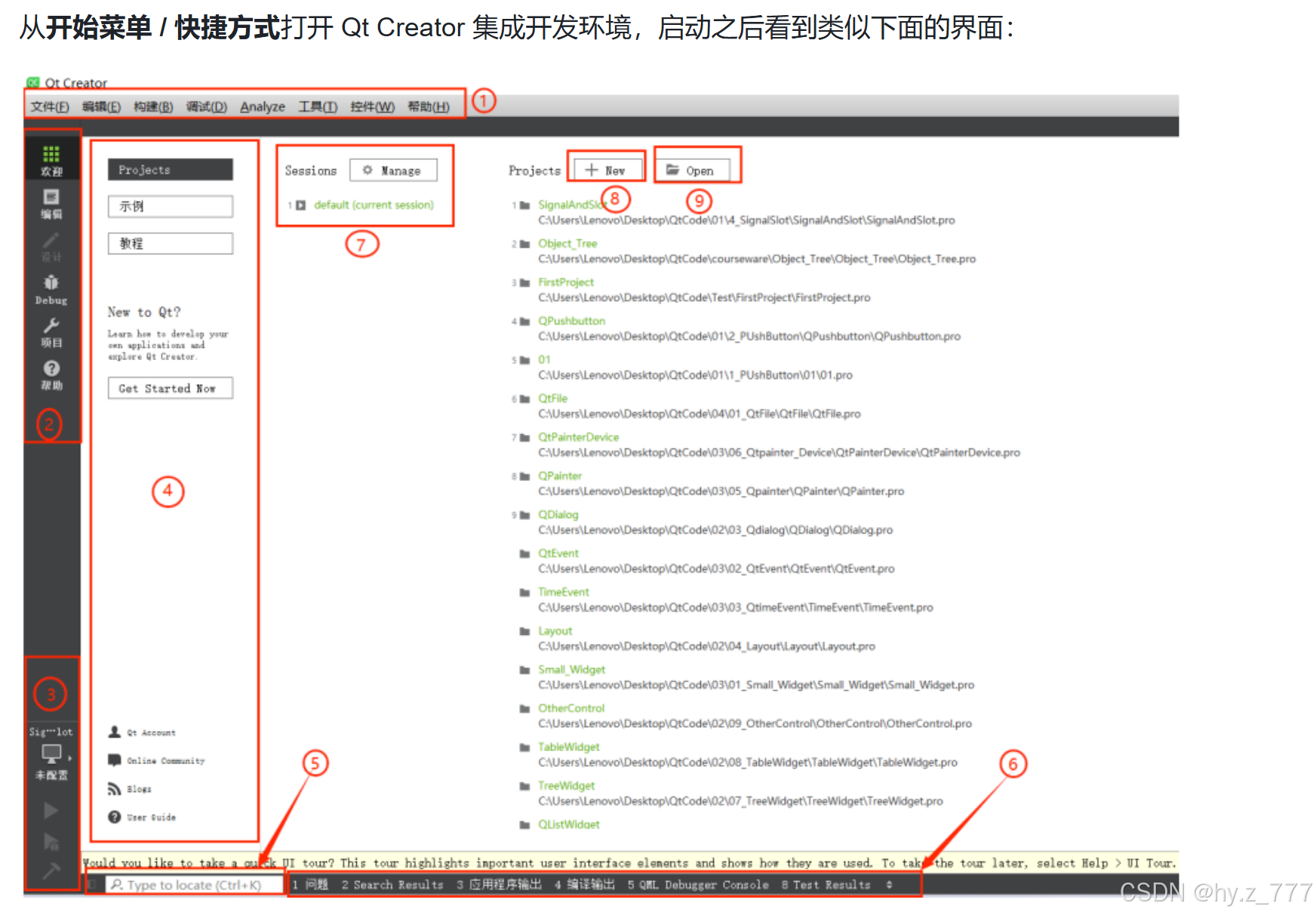
Task: Open the FirstProject recent project
Action: [566, 282]
